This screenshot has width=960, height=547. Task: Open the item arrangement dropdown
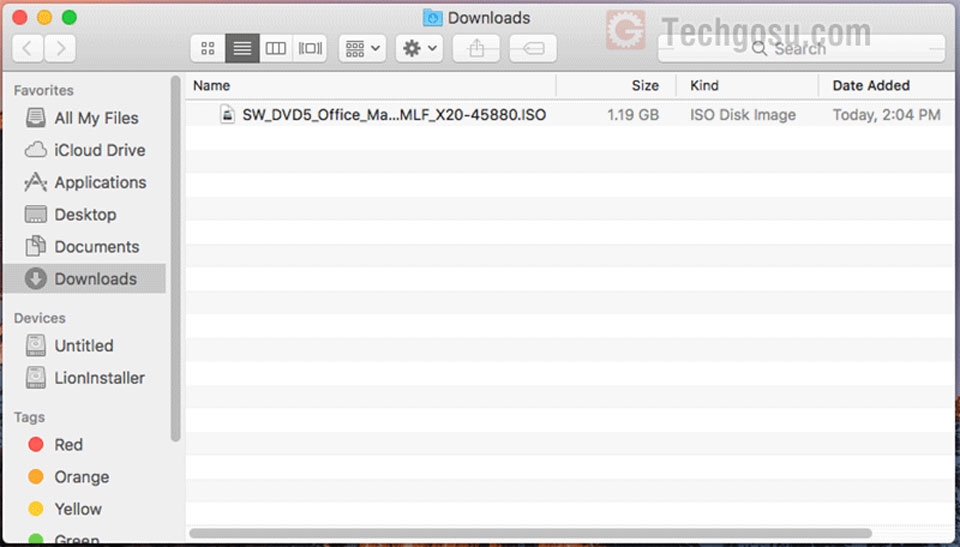(362, 48)
